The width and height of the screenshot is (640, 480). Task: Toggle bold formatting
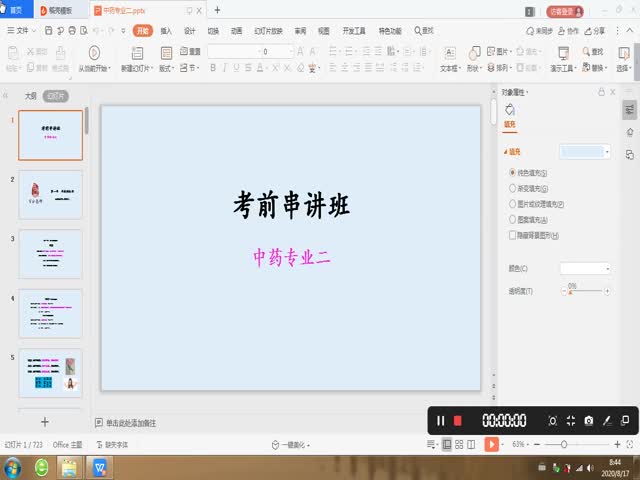213,68
